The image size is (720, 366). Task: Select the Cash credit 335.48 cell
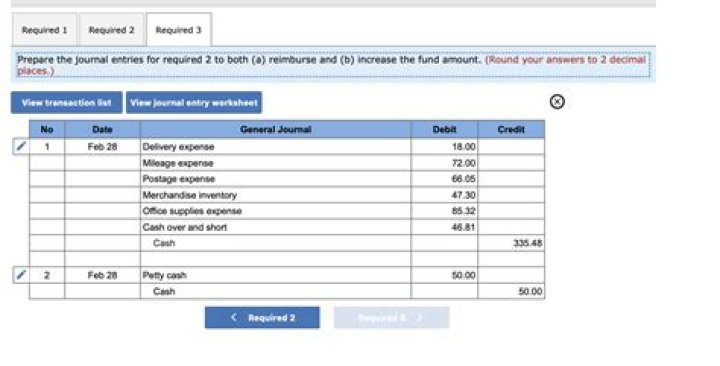[511, 243]
